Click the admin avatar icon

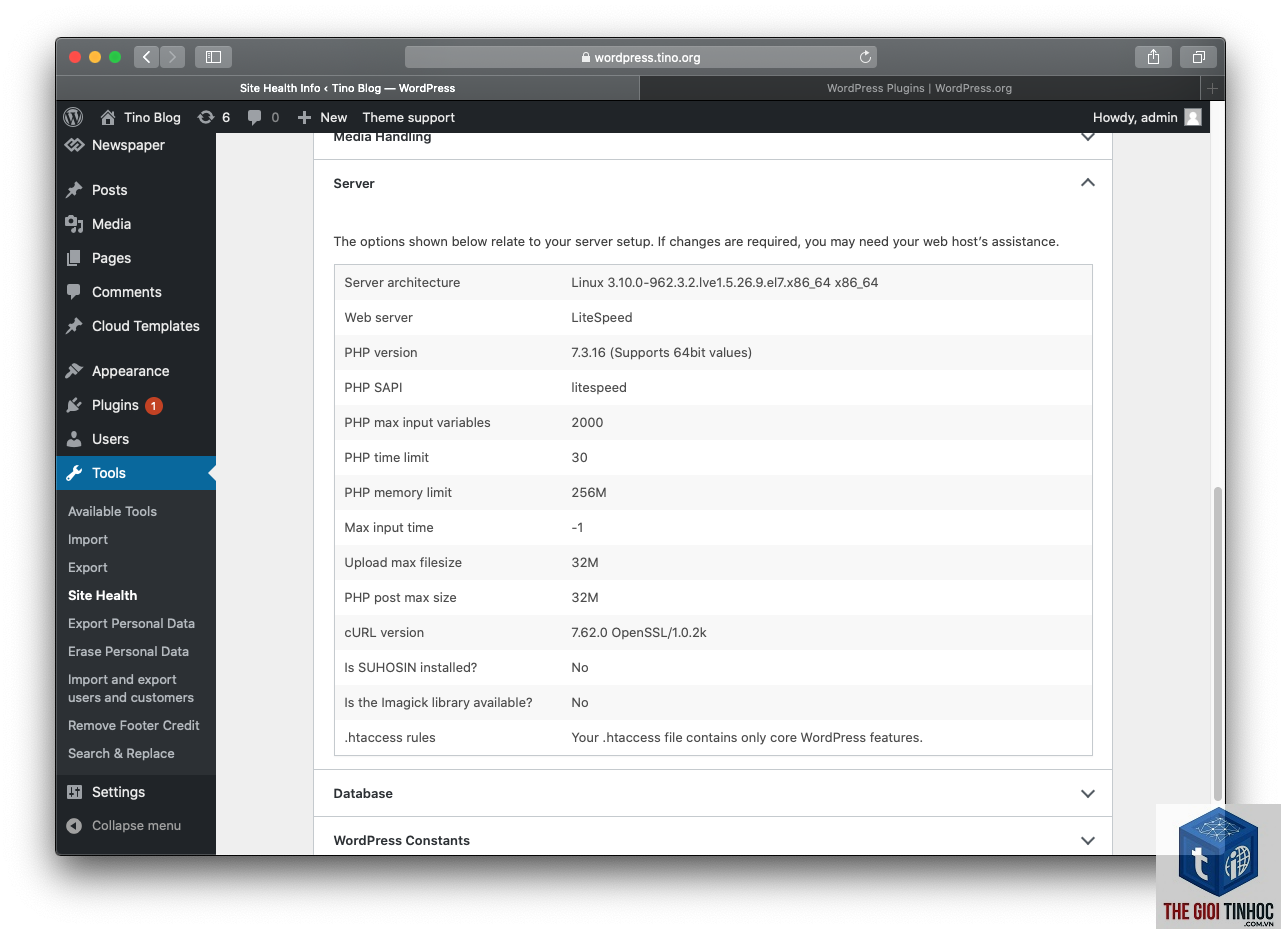pyautogui.click(x=1193, y=117)
